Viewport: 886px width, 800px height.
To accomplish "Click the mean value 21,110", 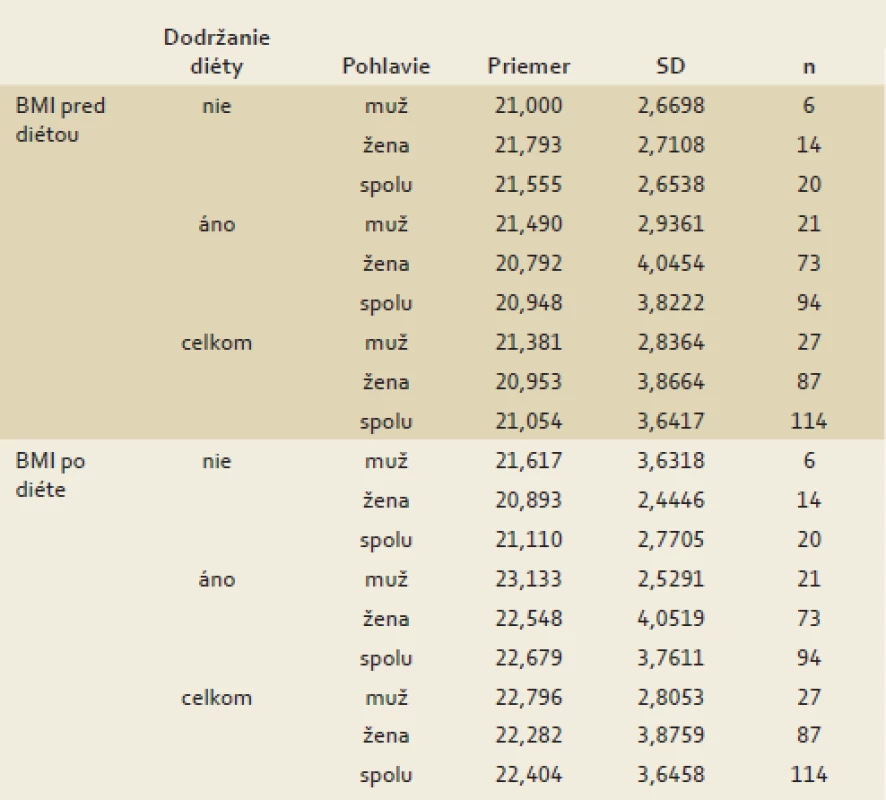I will [x=528, y=540].
